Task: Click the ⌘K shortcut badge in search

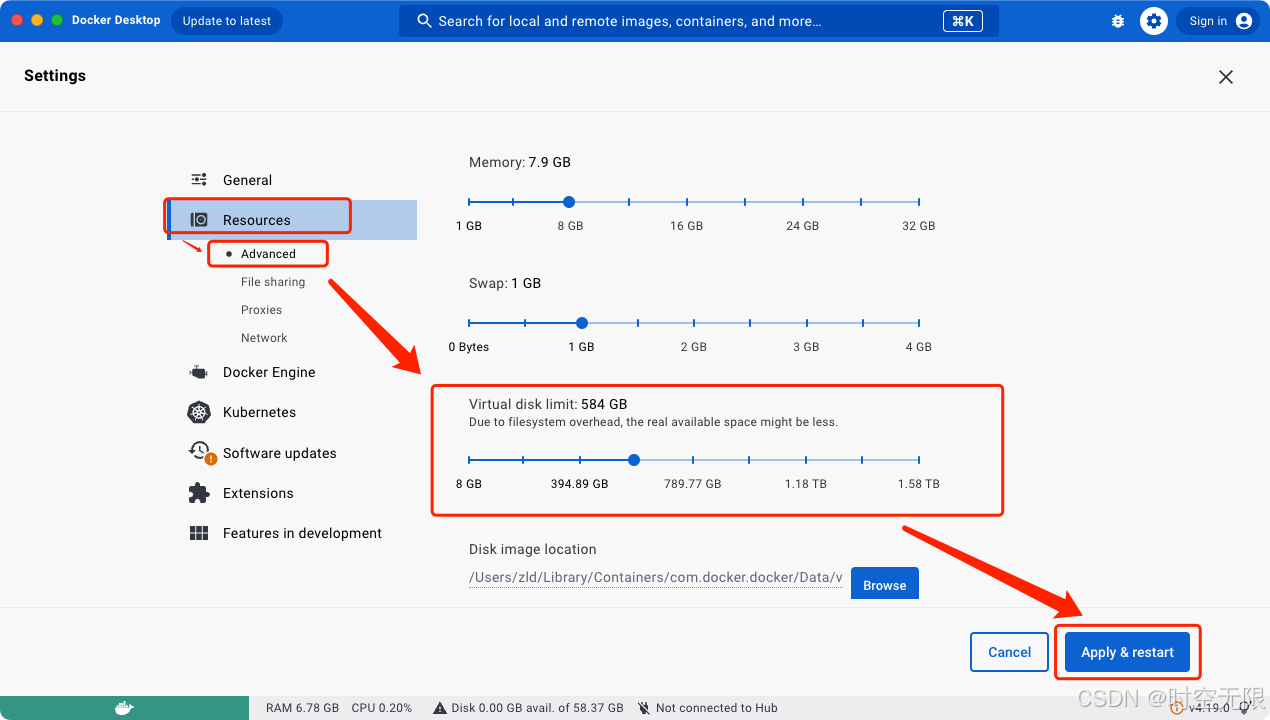Action: pyautogui.click(x=962, y=21)
